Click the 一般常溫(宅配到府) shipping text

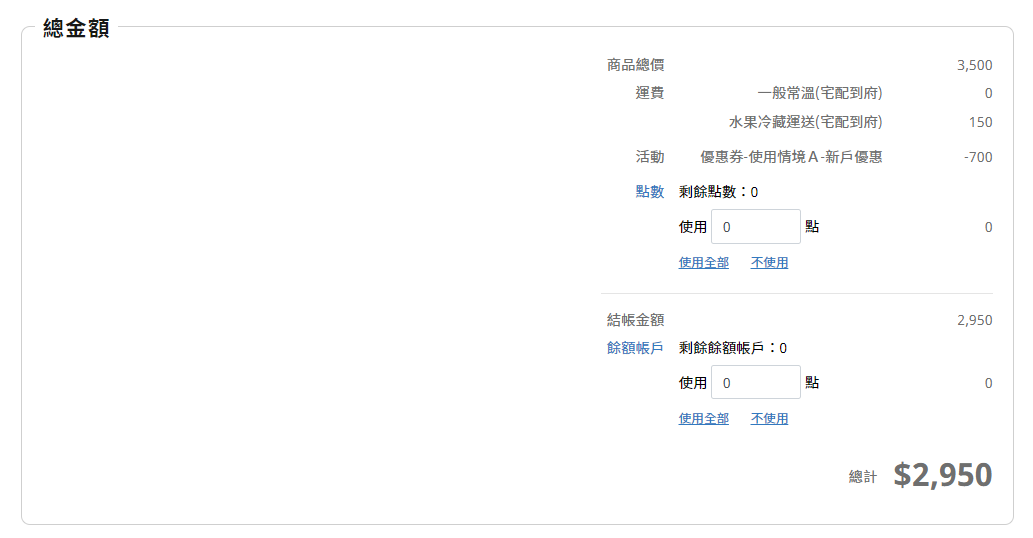pos(820,93)
